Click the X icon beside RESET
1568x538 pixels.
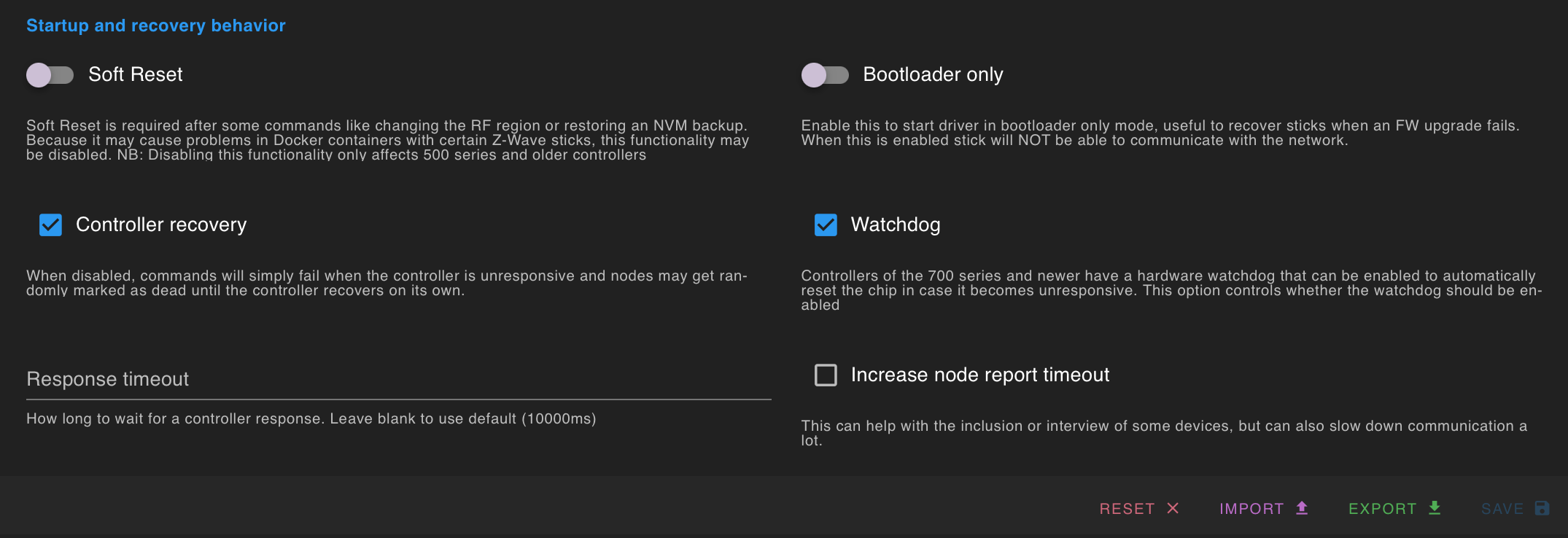pyautogui.click(x=1173, y=508)
